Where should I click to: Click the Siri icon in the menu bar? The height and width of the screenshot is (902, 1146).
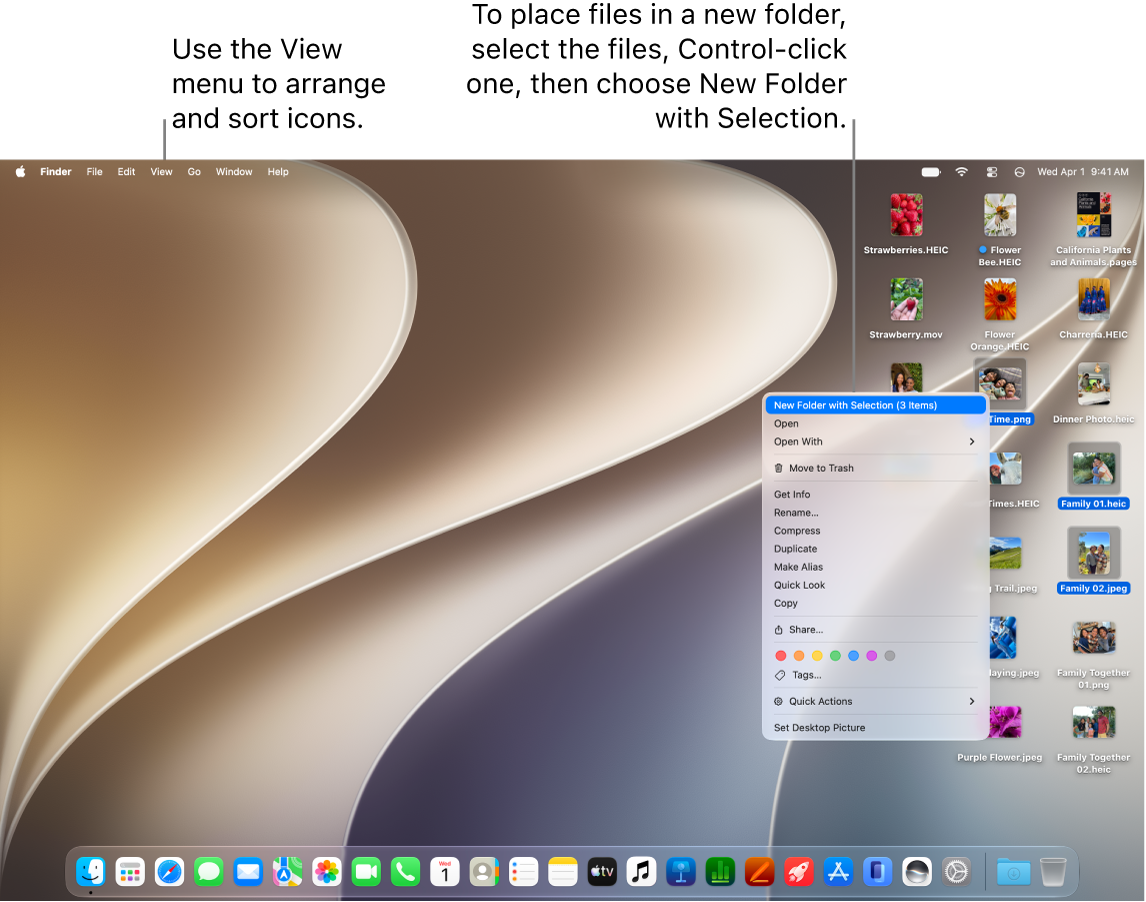pyautogui.click(x=1020, y=172)
